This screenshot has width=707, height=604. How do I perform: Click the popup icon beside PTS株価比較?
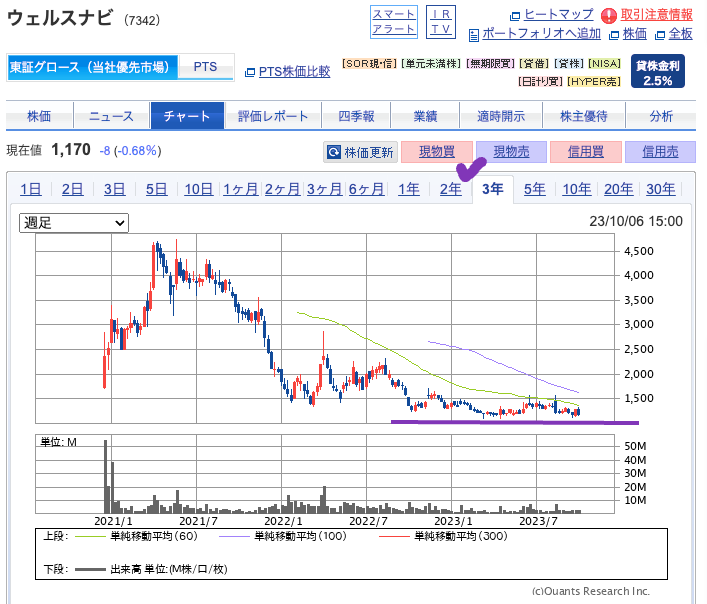[x=250, y=72]
